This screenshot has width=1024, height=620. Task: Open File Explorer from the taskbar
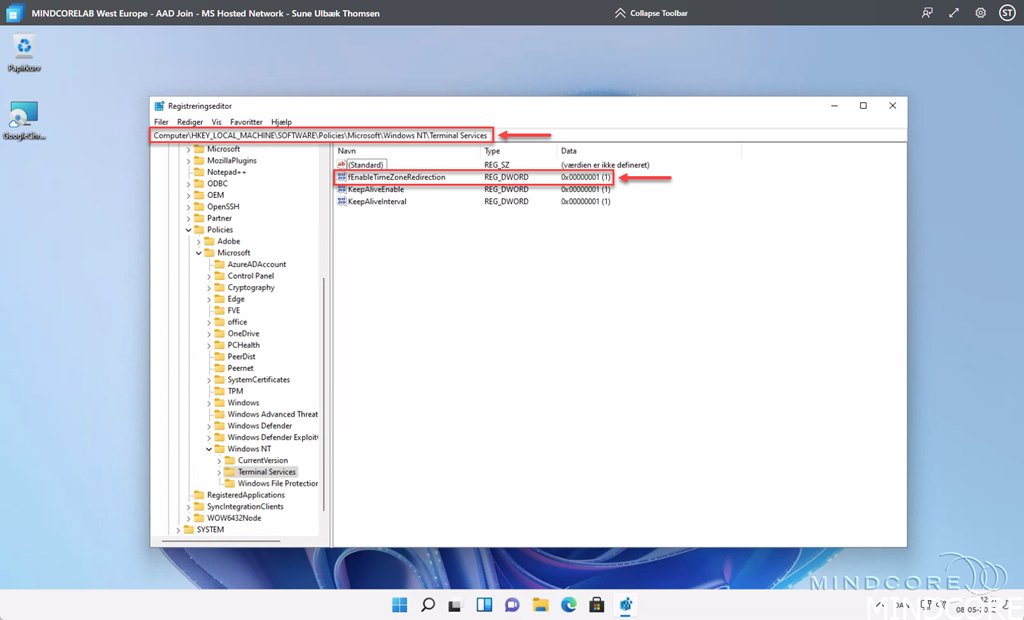coord(541,605)
